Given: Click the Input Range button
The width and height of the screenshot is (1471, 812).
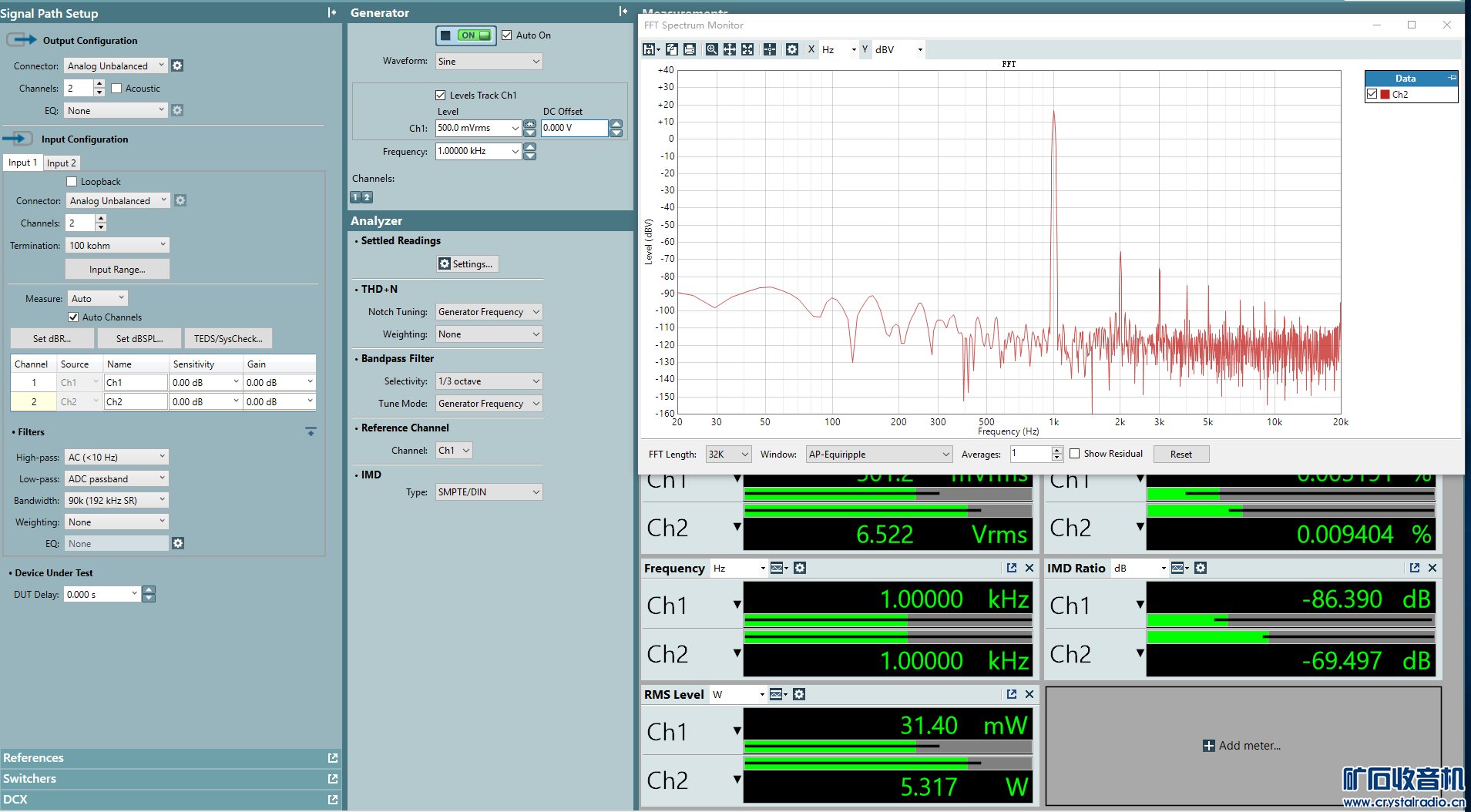Looking at the screenshot, I should click(117, 269).
